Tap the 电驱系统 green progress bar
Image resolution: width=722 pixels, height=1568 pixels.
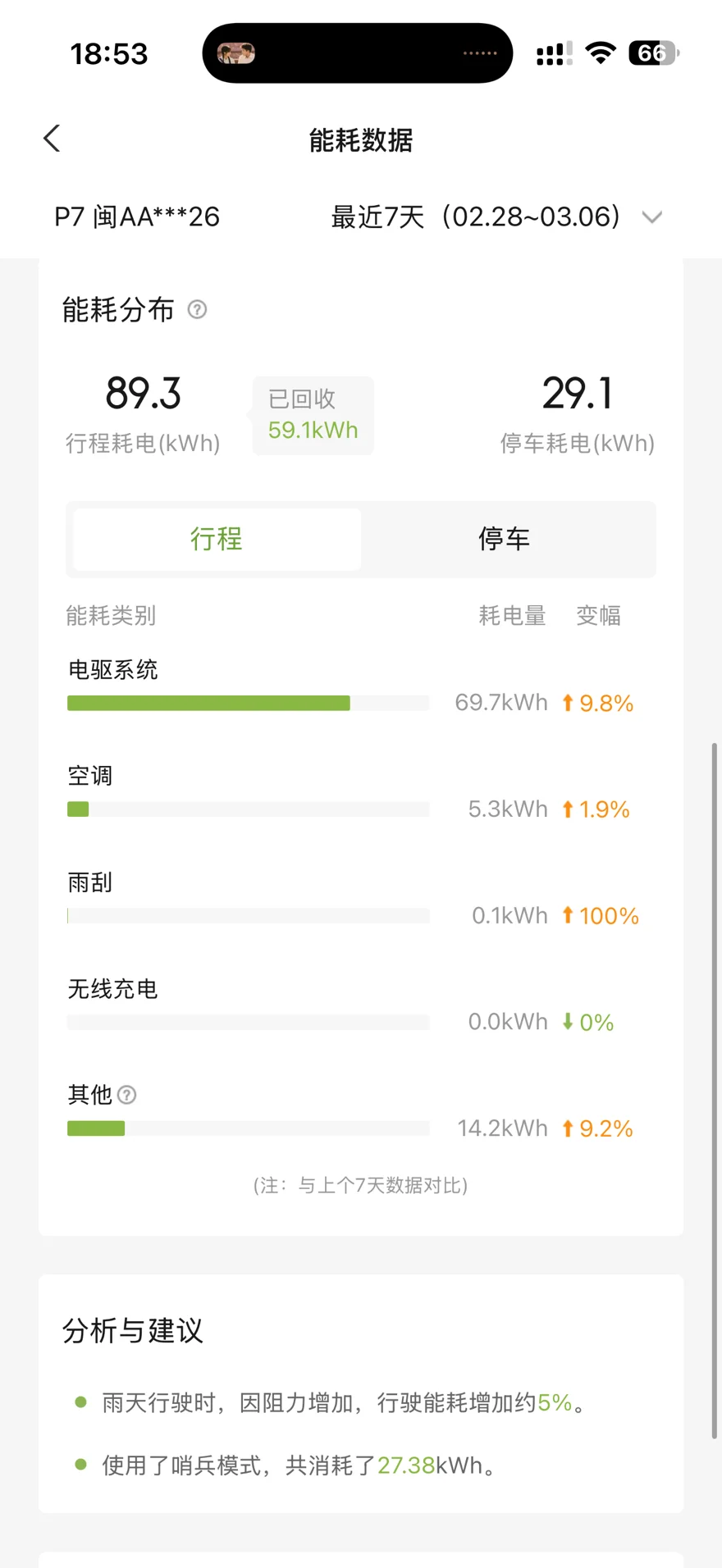pyautogui.click(x=208, y=703)
